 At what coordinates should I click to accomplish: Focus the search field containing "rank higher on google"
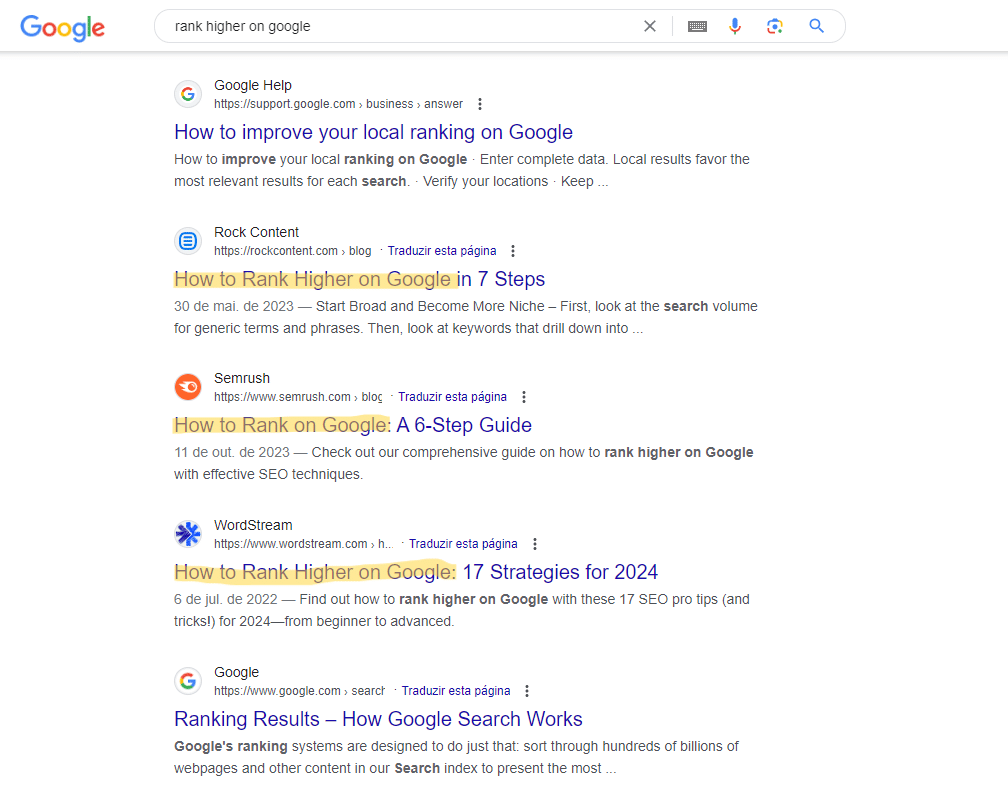[x=400, y=26]
